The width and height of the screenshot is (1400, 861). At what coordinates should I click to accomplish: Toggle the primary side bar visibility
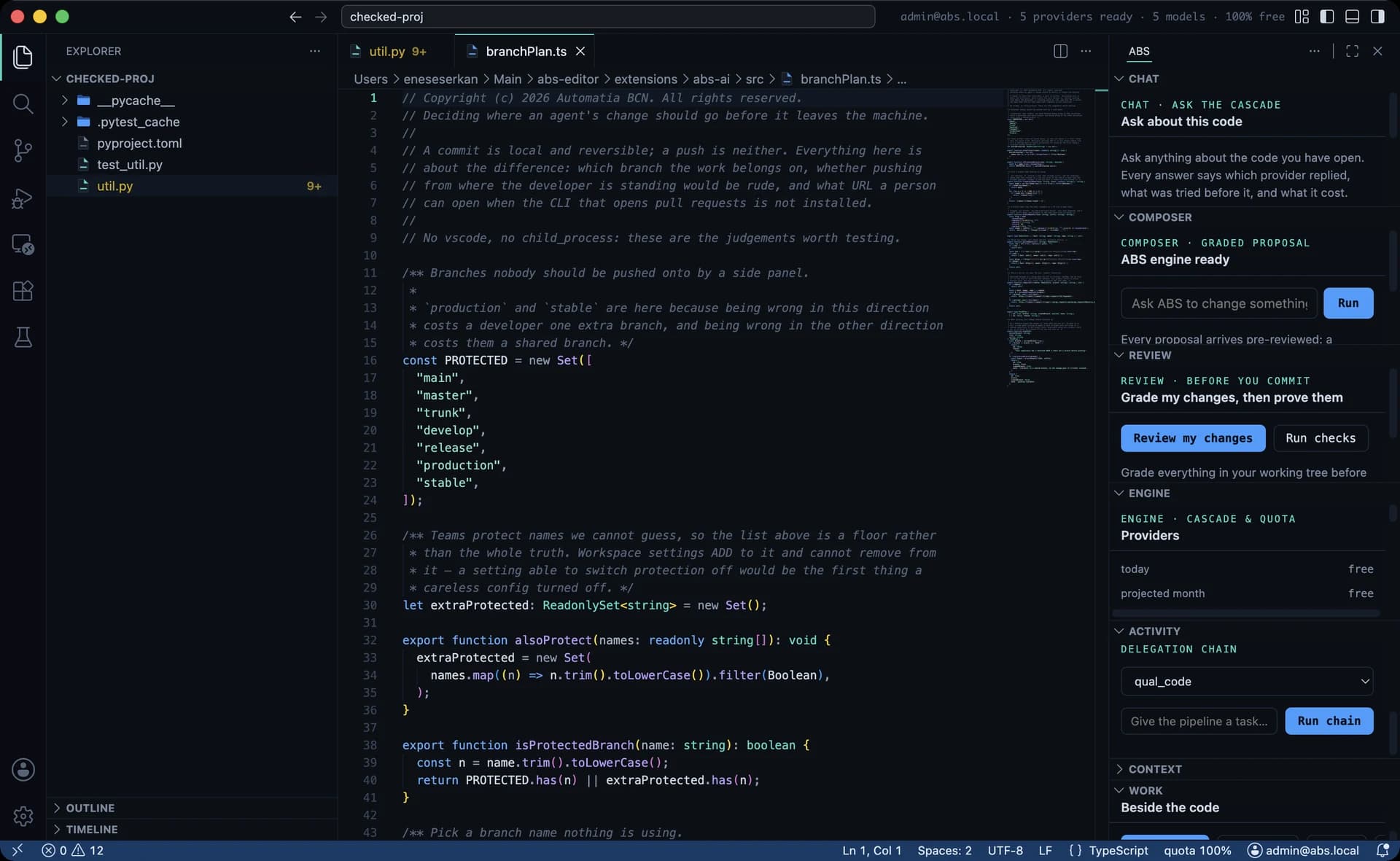point(1327,17)
